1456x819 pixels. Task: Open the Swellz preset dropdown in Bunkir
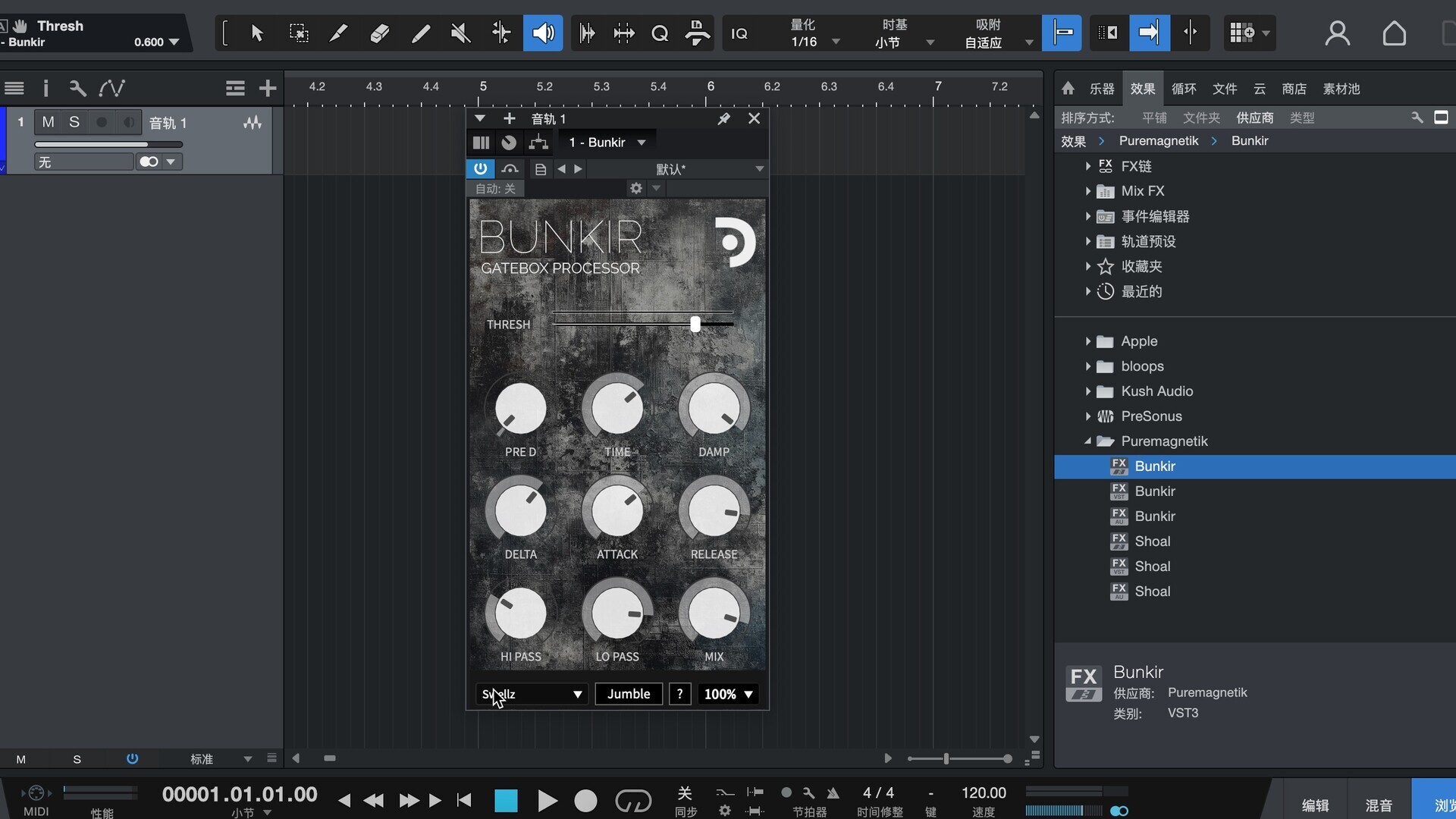tap(532, 694)
